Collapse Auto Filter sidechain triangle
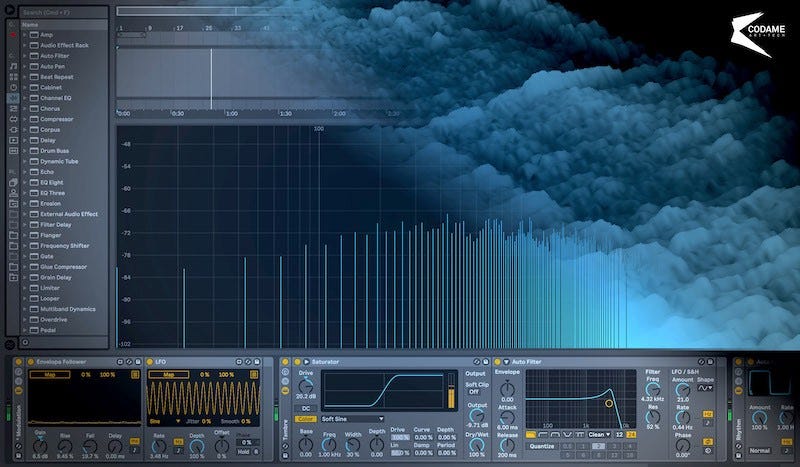The image size is (800, 467). pos(507,362)
